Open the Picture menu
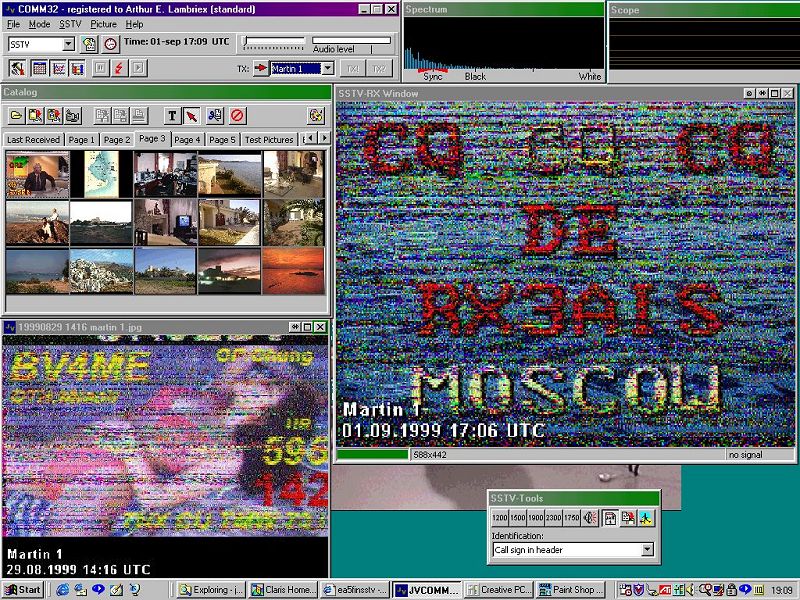The image size is (800, 600). pyautogui.click(x=104, y=24)
